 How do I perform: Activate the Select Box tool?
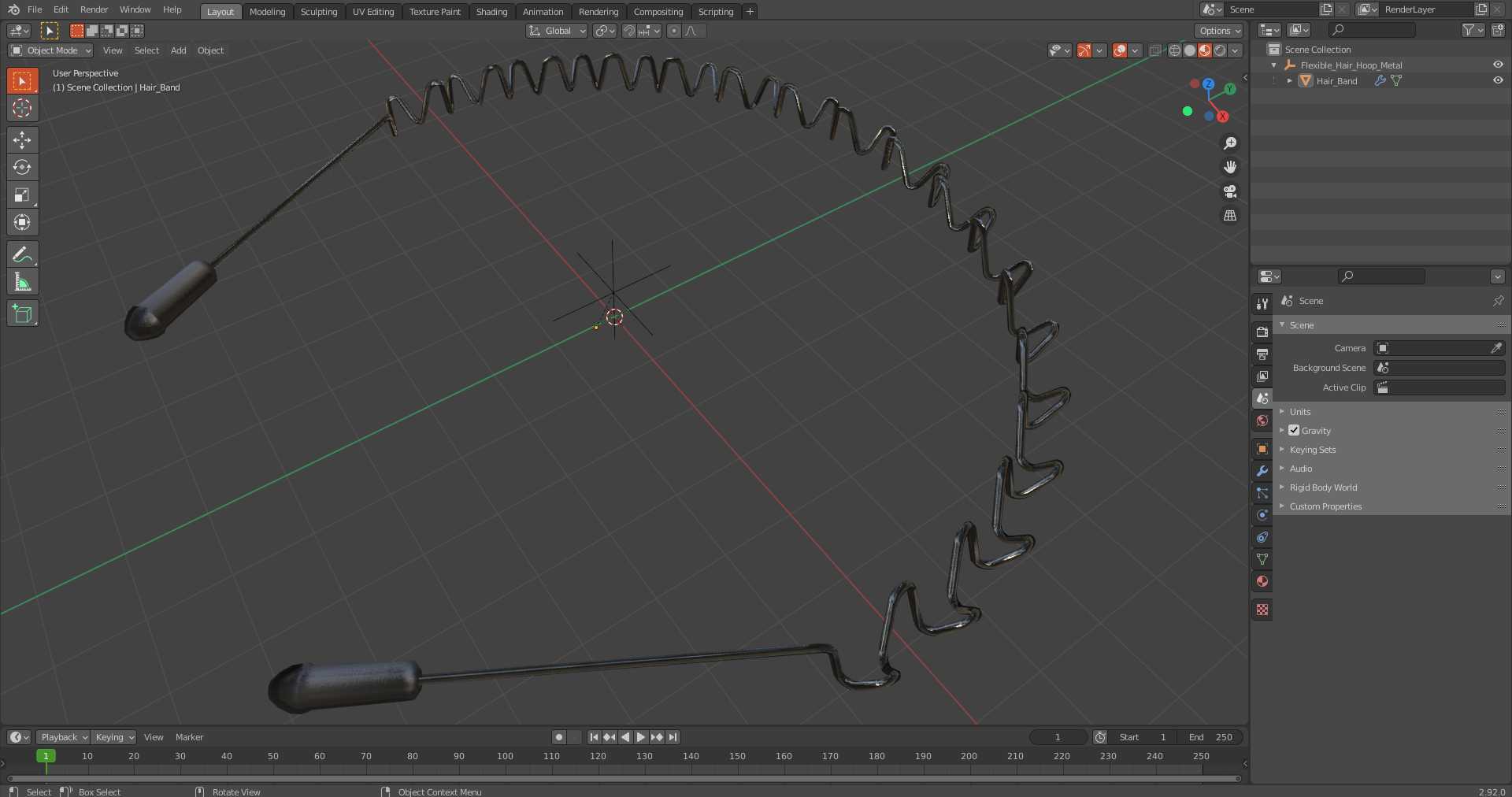click(22, 80)
